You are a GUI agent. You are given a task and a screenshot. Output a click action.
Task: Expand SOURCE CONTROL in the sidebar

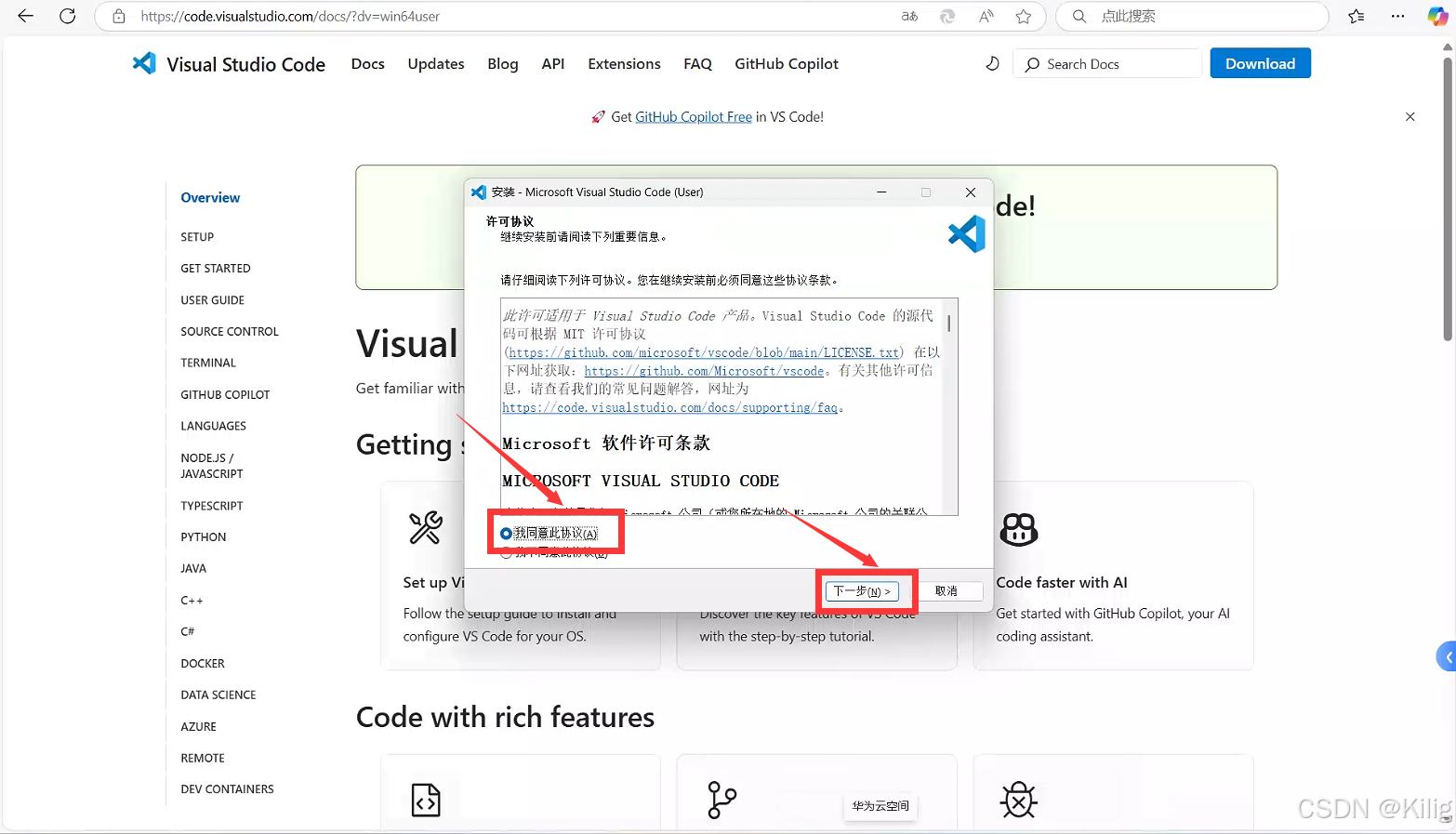coord(230,331)
